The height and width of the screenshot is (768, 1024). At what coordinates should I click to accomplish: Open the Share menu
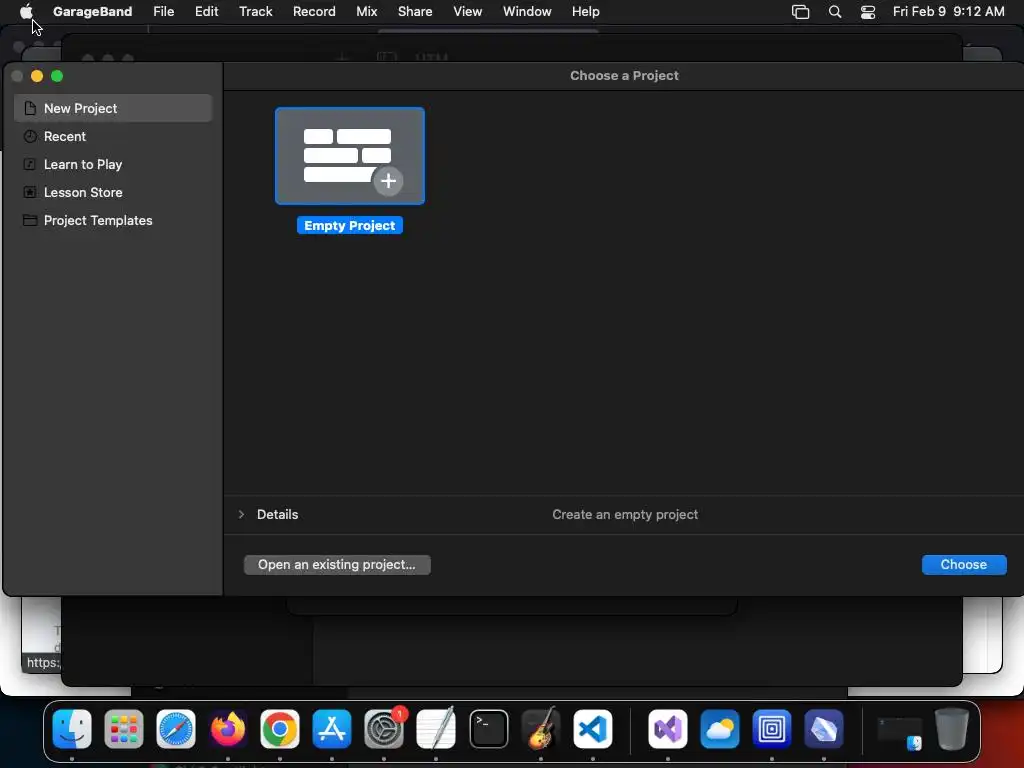point(415,11)
